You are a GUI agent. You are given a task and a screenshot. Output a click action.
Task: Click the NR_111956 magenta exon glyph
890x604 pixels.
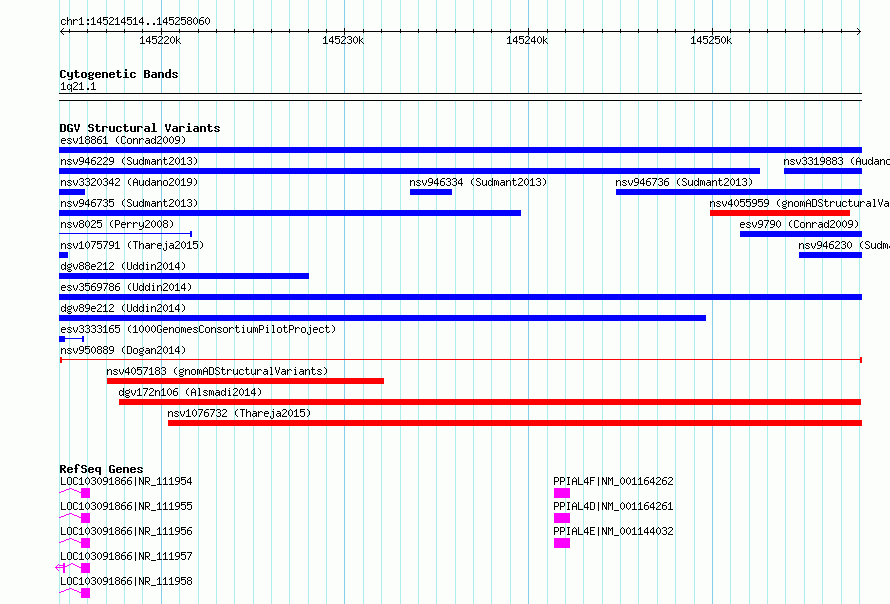click(86, 543)
